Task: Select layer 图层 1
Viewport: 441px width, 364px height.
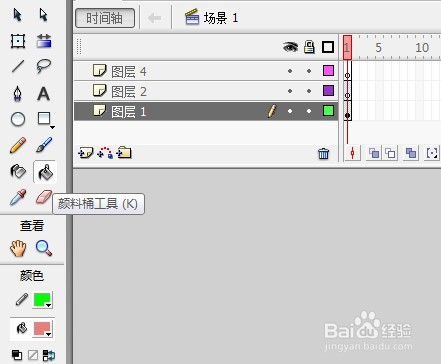Action: click(206, 111)
